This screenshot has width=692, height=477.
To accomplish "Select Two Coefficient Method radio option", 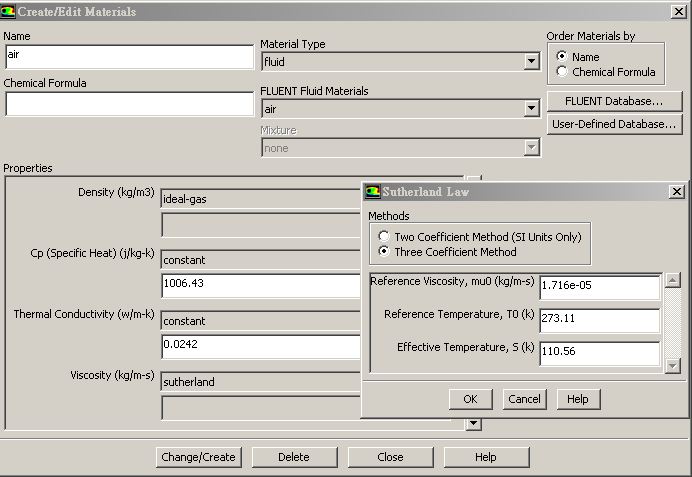I will click(x=384, y=237).
